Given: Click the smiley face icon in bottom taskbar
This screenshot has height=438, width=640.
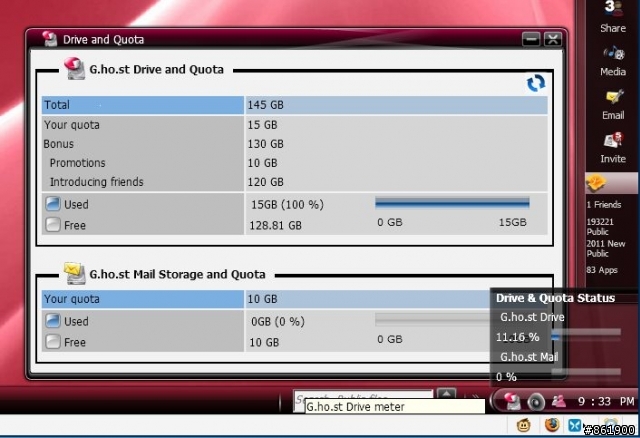Looking at the screenshot, I should 524,425.
